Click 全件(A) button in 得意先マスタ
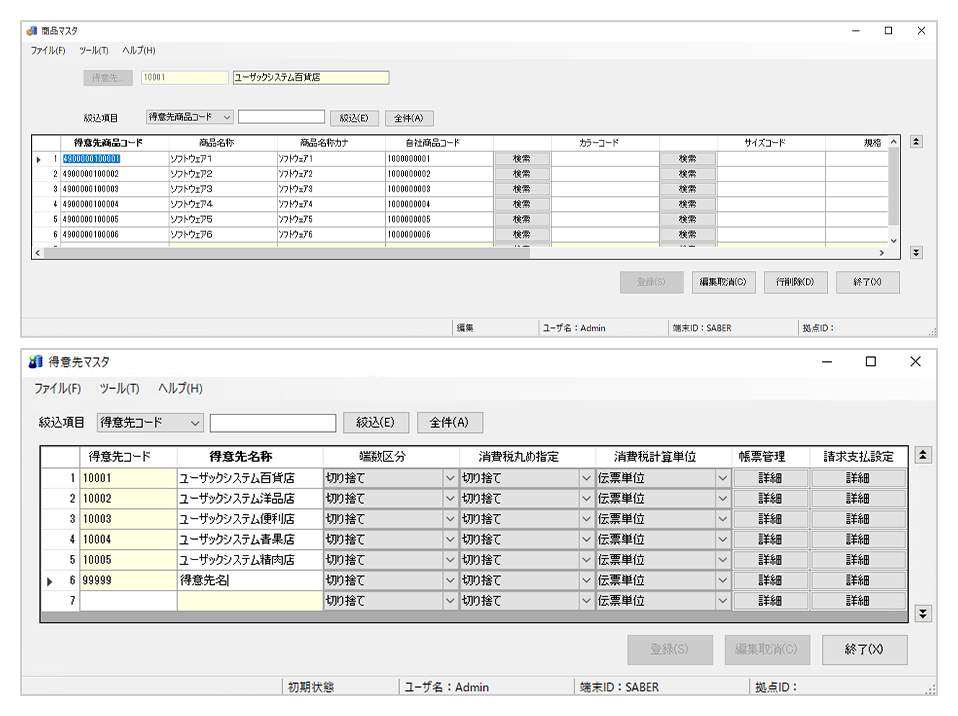The height and width of the screenshot is (716, 958). 449,423
